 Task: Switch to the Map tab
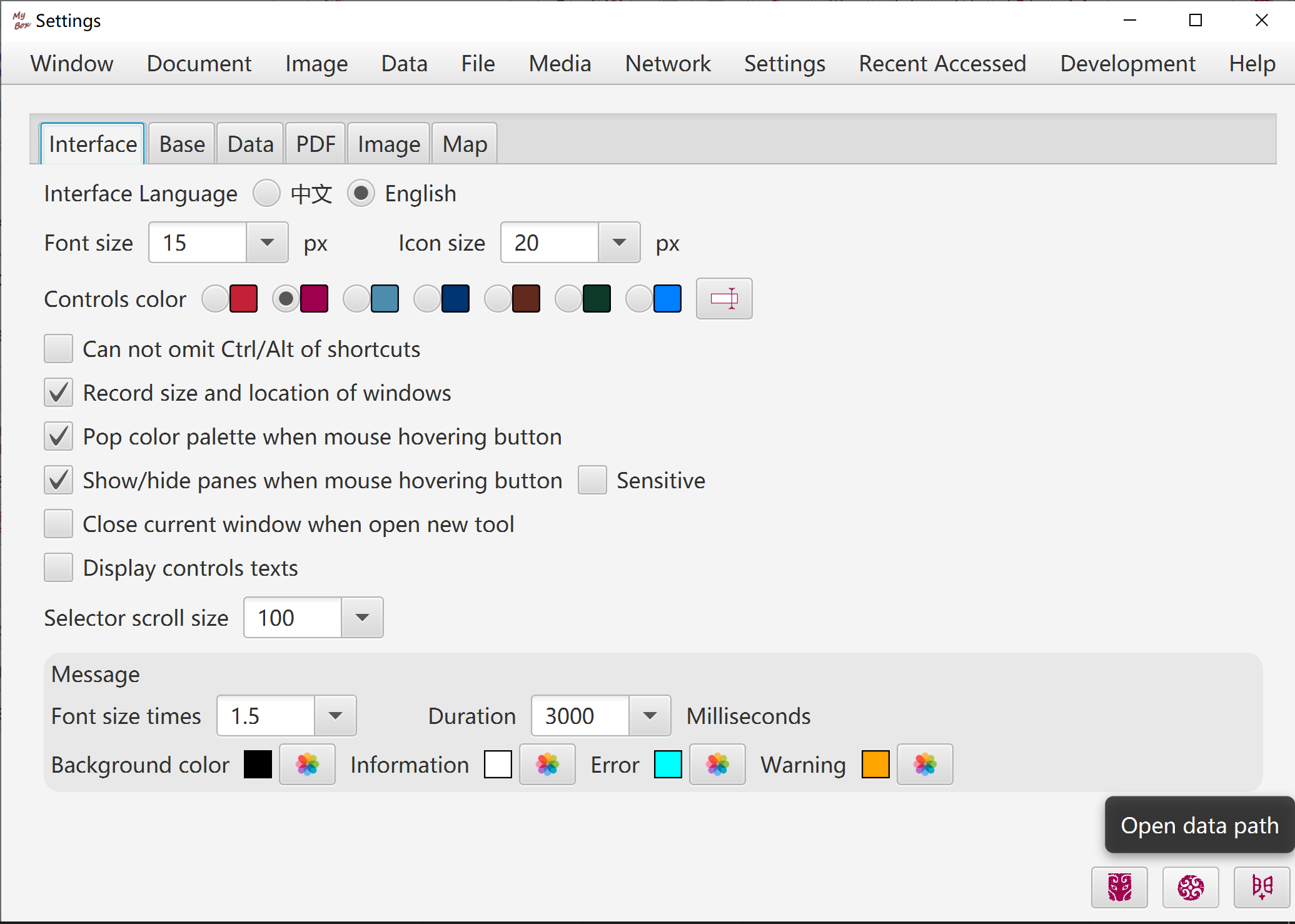pos(465,144)
